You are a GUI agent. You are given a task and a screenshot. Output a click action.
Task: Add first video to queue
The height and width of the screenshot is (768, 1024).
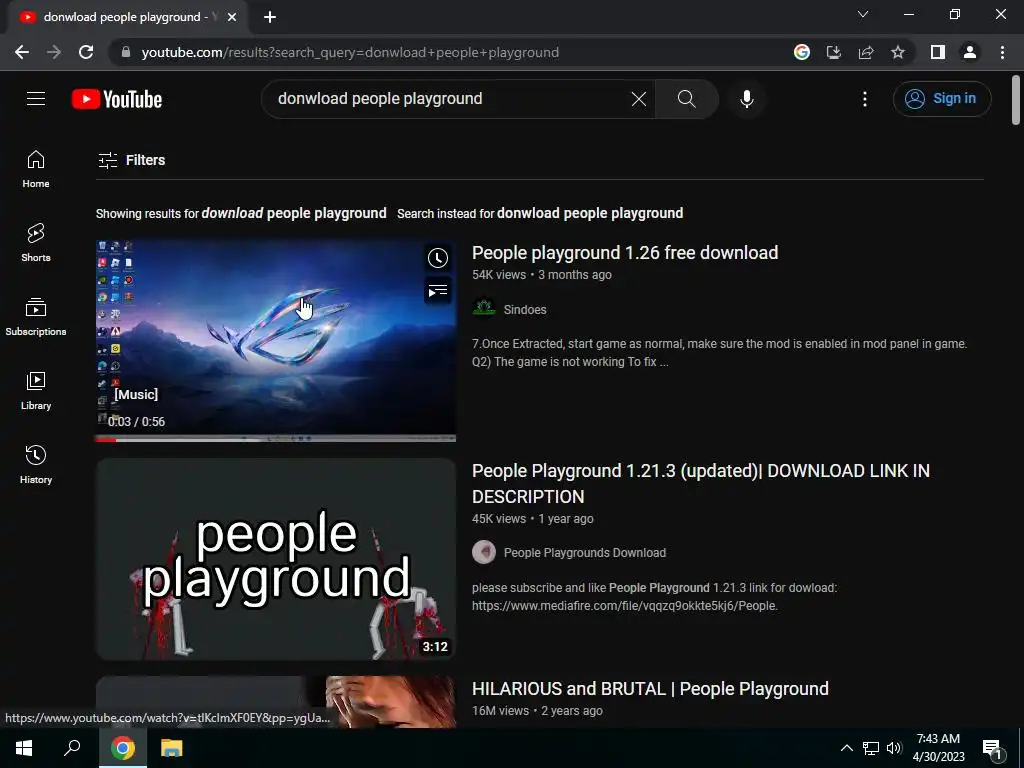click(438, 291)
